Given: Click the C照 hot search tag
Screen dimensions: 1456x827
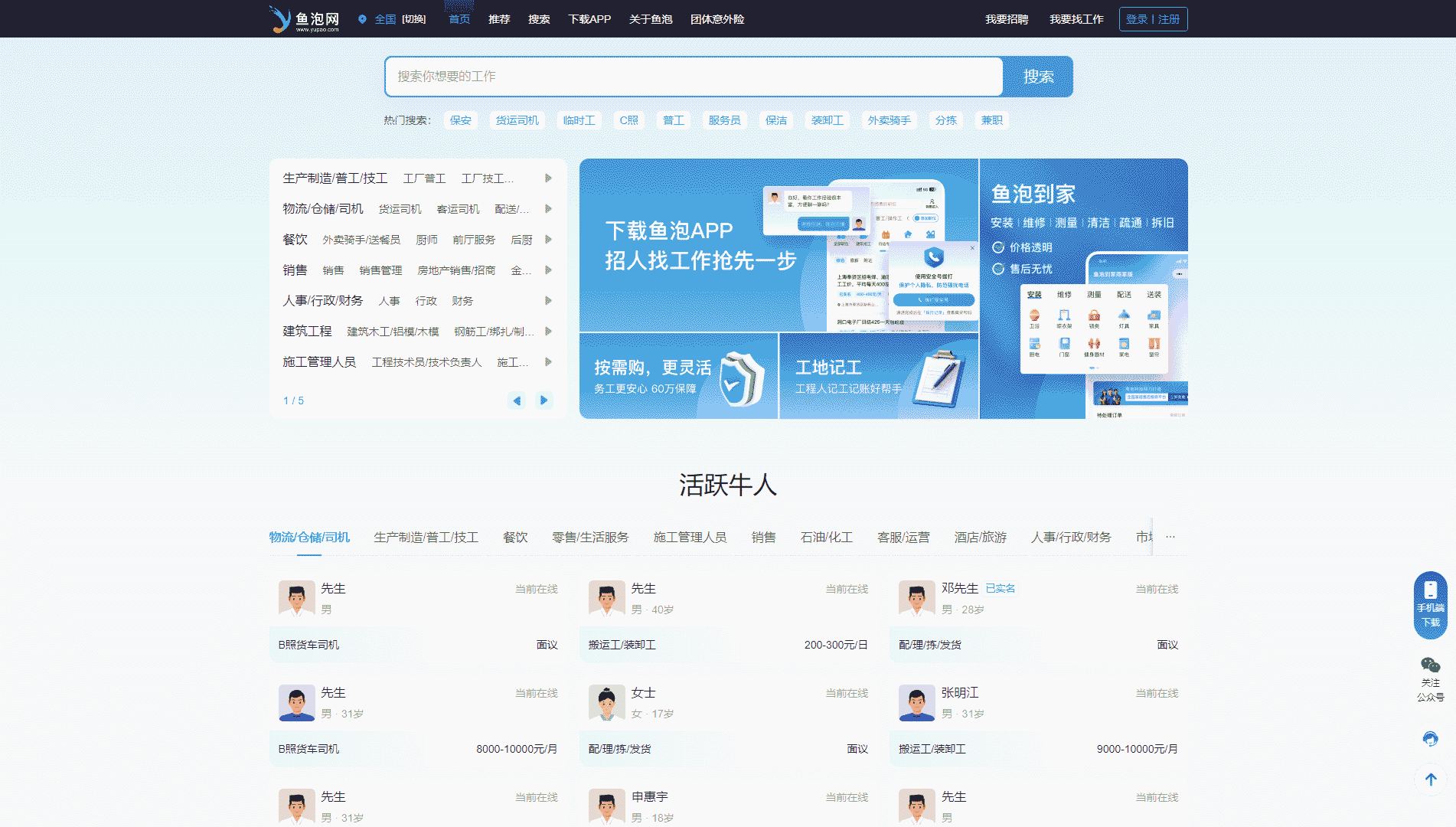Looking at the screenshot, I should click(629, 120).
